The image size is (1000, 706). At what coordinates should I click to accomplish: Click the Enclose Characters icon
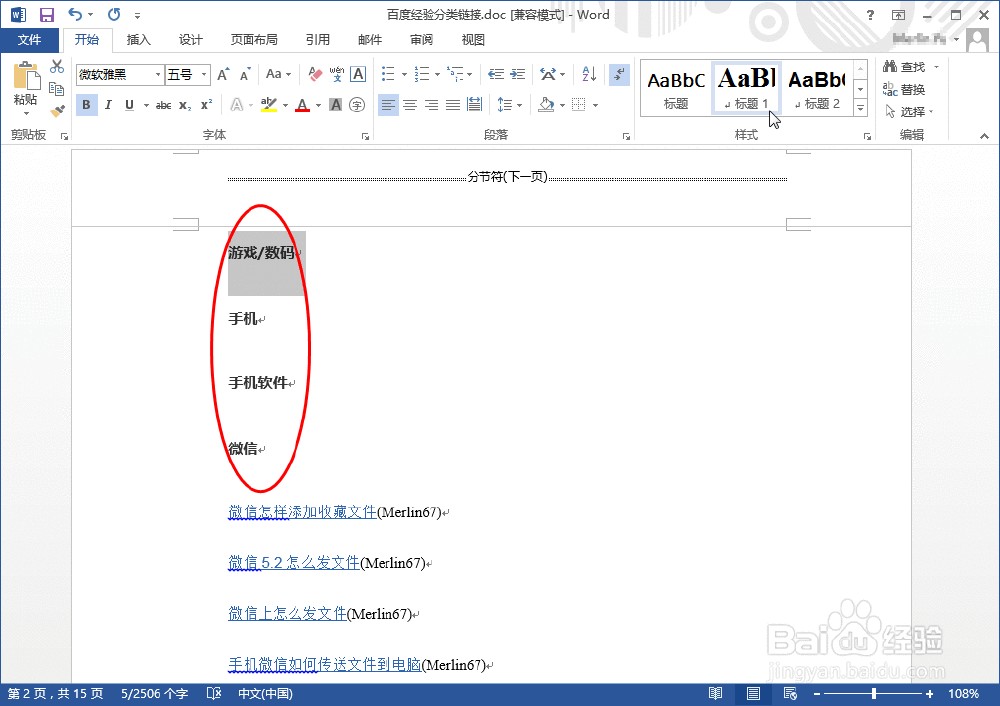pos(357,105)
